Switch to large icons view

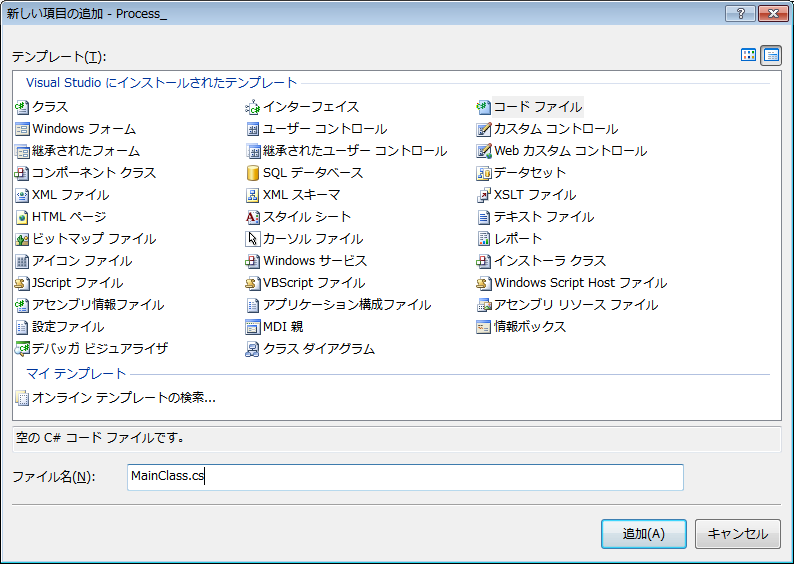coord(748,55)
